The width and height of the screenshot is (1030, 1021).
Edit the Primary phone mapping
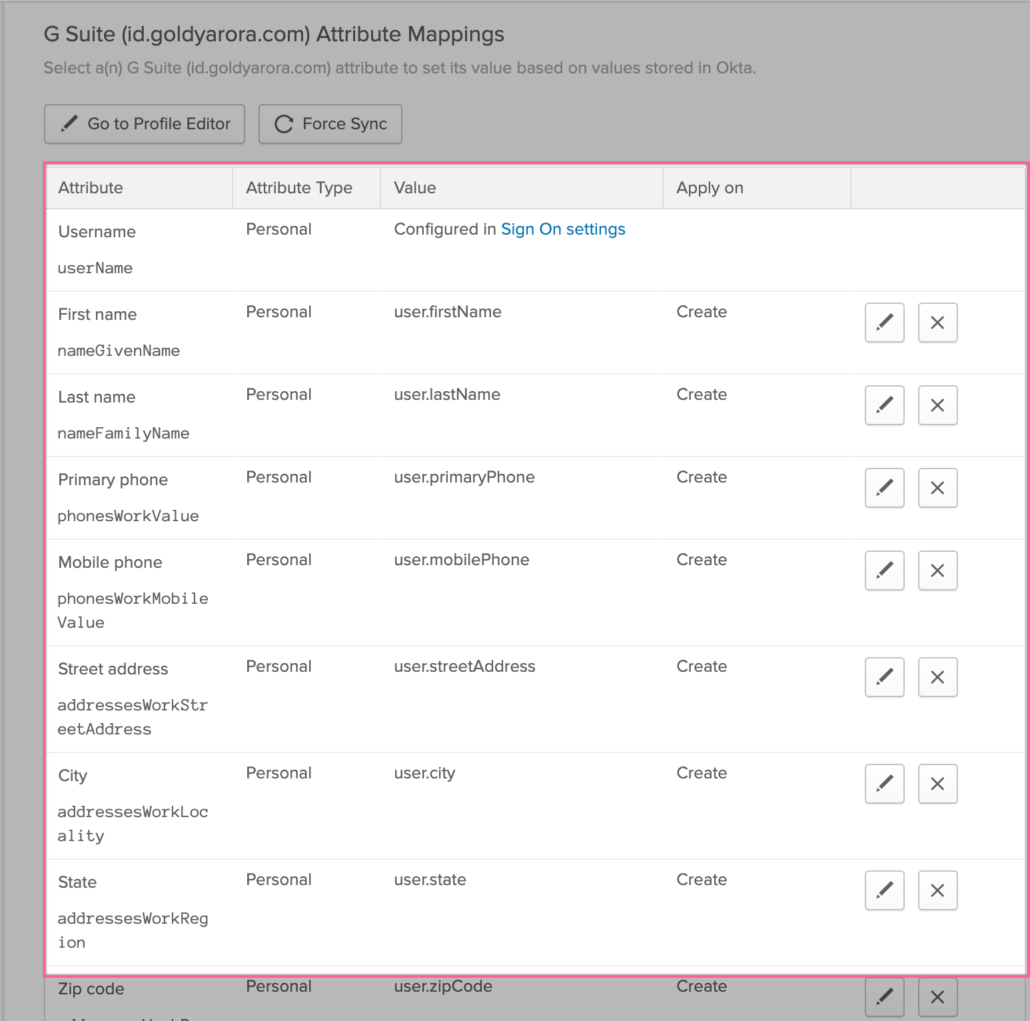coord(884,488)
